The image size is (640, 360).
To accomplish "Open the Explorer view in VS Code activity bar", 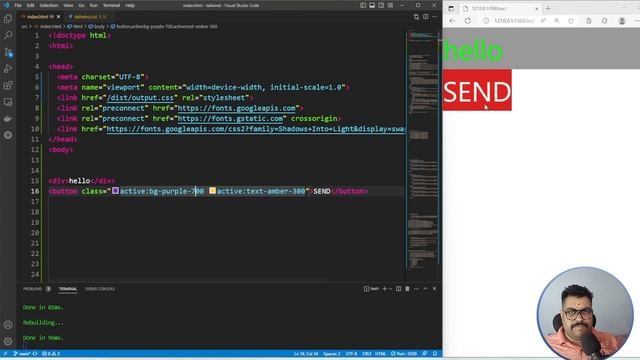I will tap(8, 19).
